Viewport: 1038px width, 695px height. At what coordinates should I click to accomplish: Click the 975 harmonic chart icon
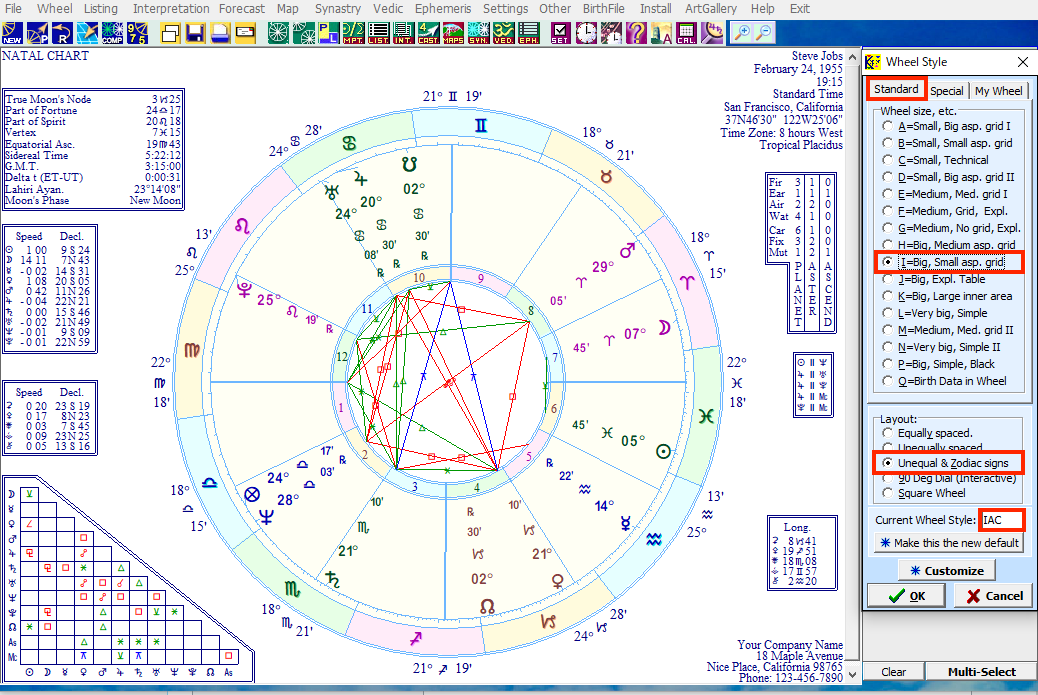(x=138, y=33)
